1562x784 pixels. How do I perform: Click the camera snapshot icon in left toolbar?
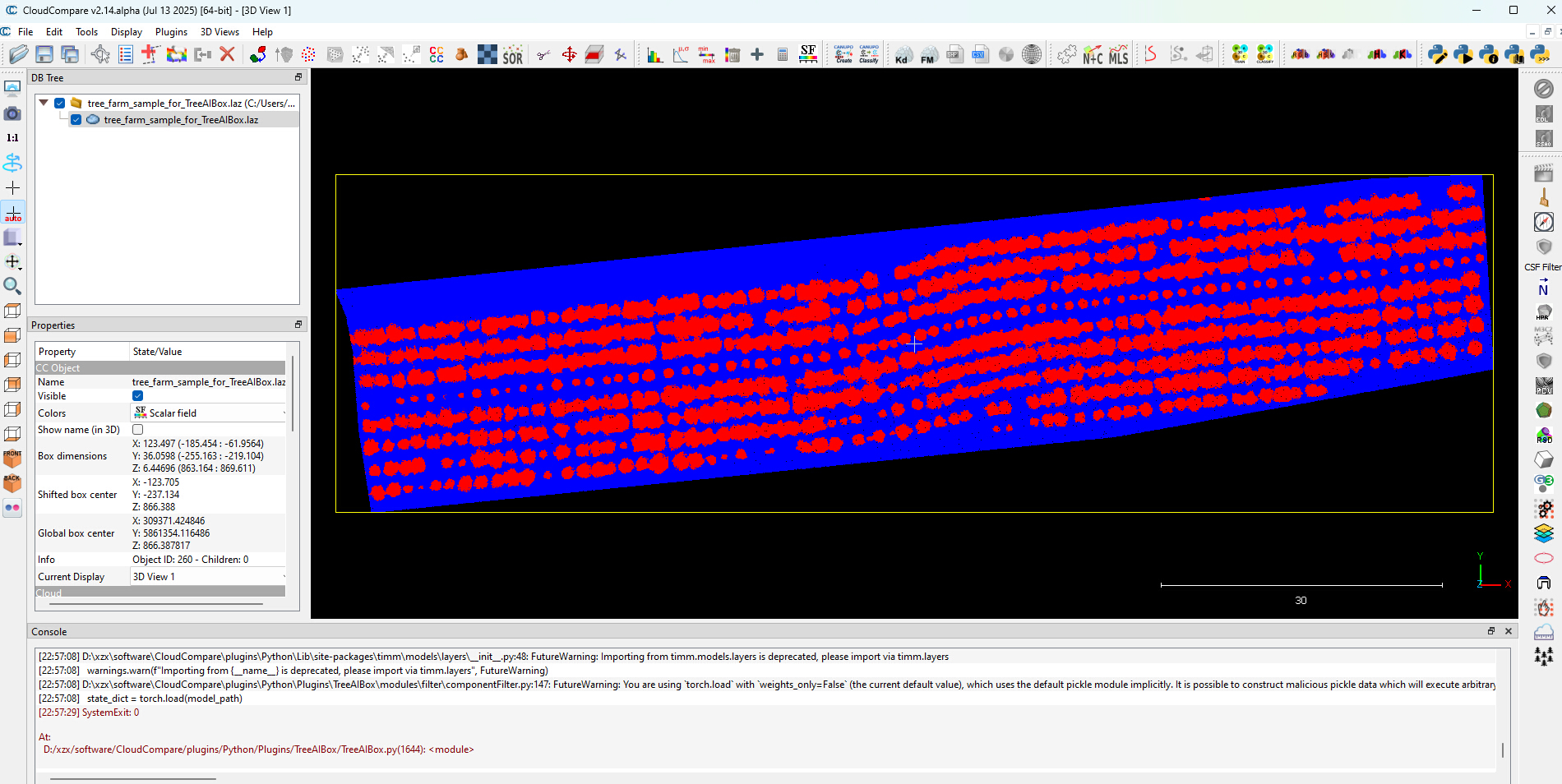tap(12, 113)
